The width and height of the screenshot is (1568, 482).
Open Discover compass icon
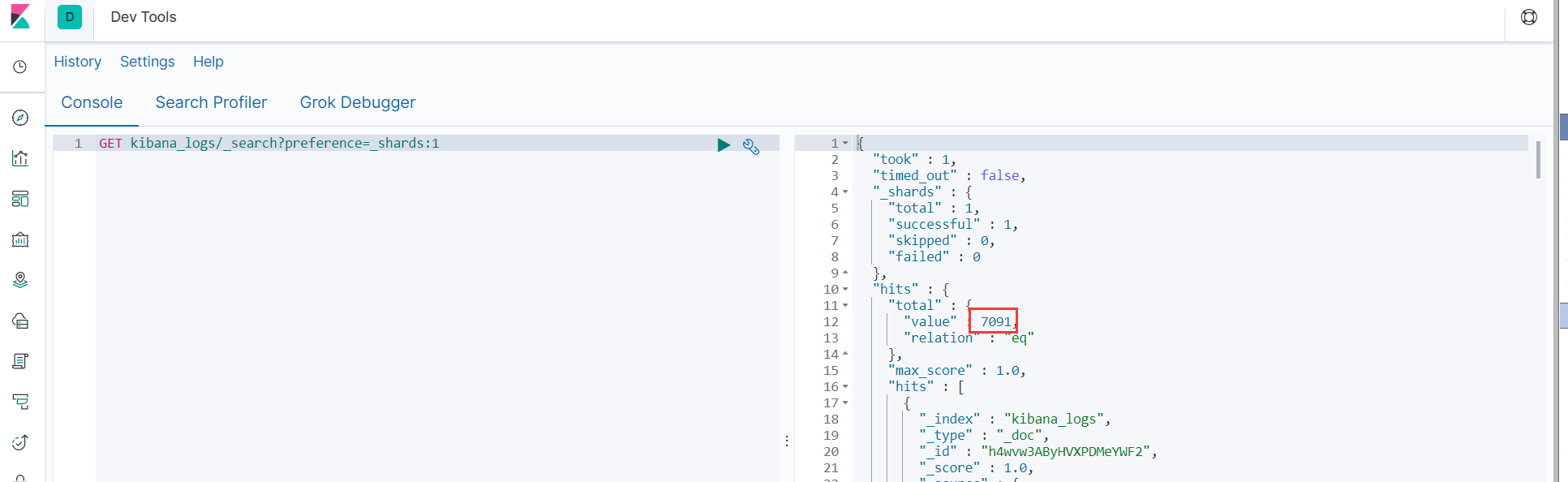20,118
